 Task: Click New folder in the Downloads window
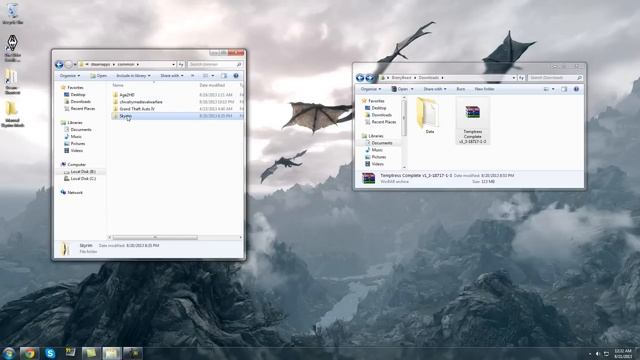(x=484, y=89)
